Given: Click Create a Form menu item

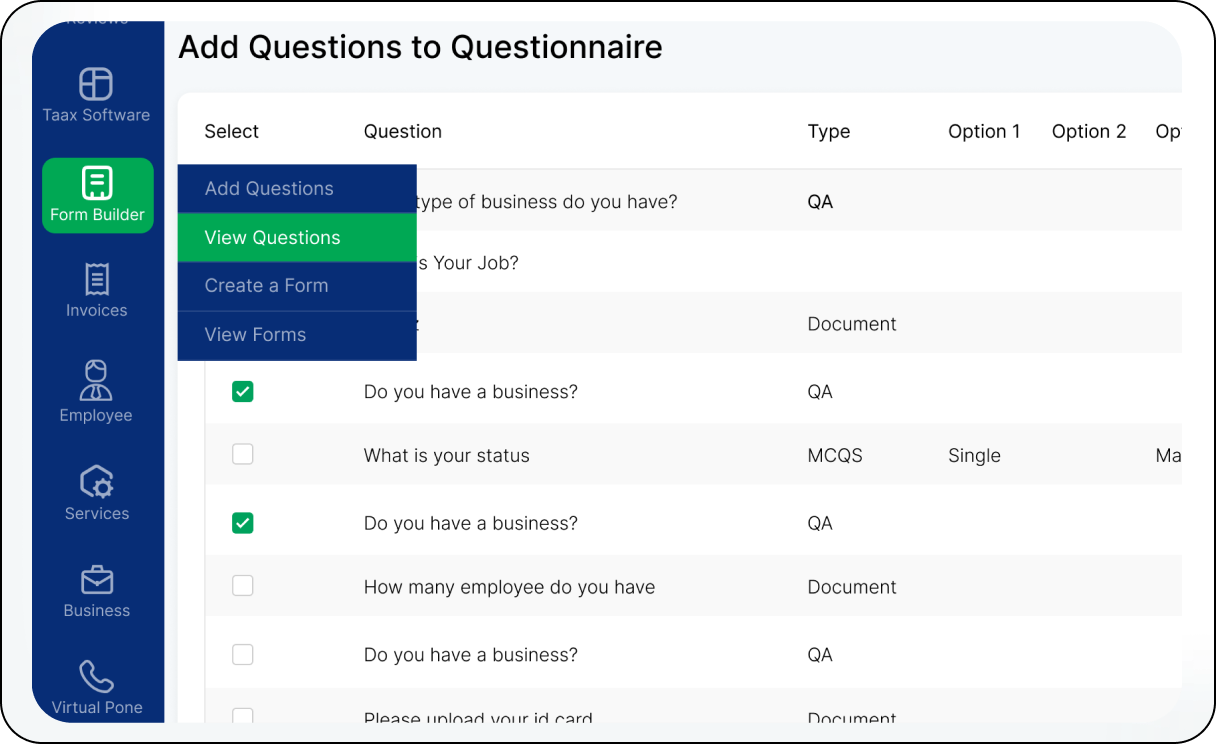Looking at the screenshot, I should 266,286.
